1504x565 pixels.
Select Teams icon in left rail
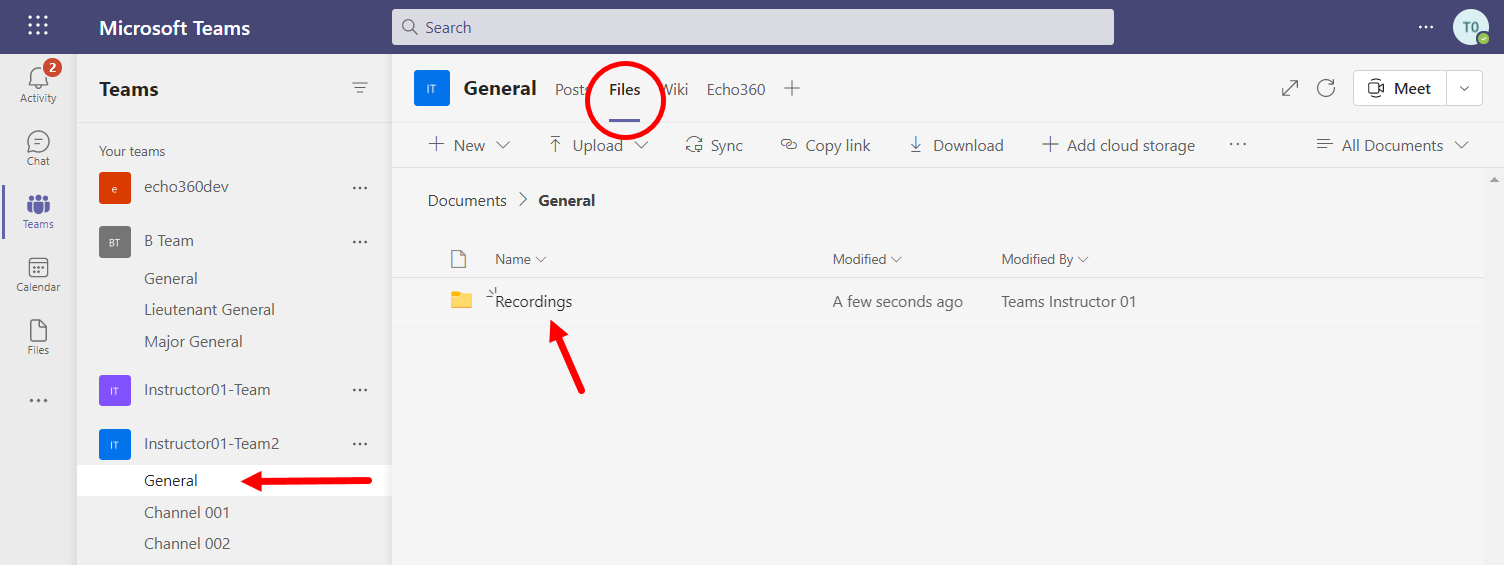(38, 211)
